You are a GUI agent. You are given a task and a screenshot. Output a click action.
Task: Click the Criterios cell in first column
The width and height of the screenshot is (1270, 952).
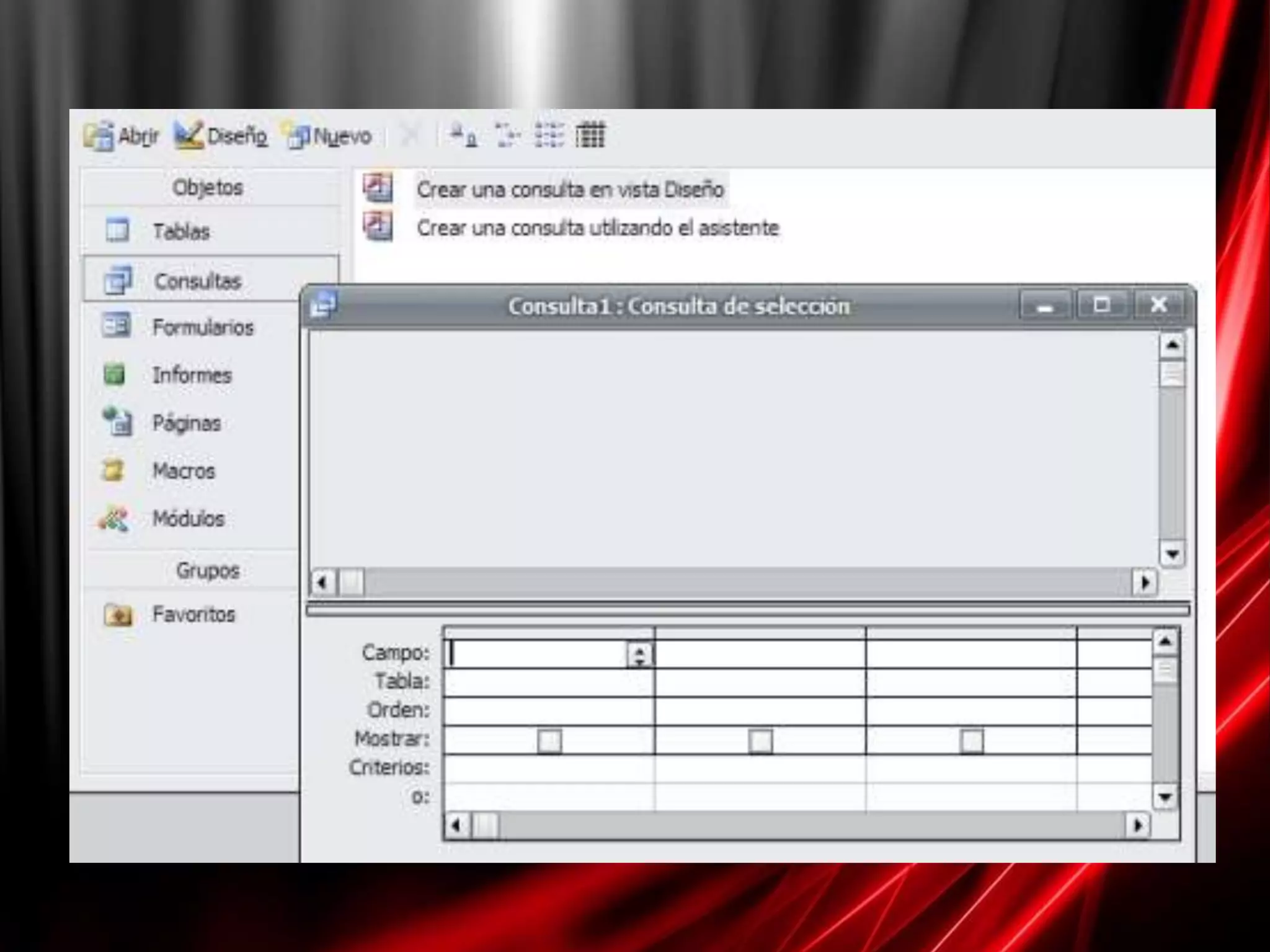tap(549, 769)
